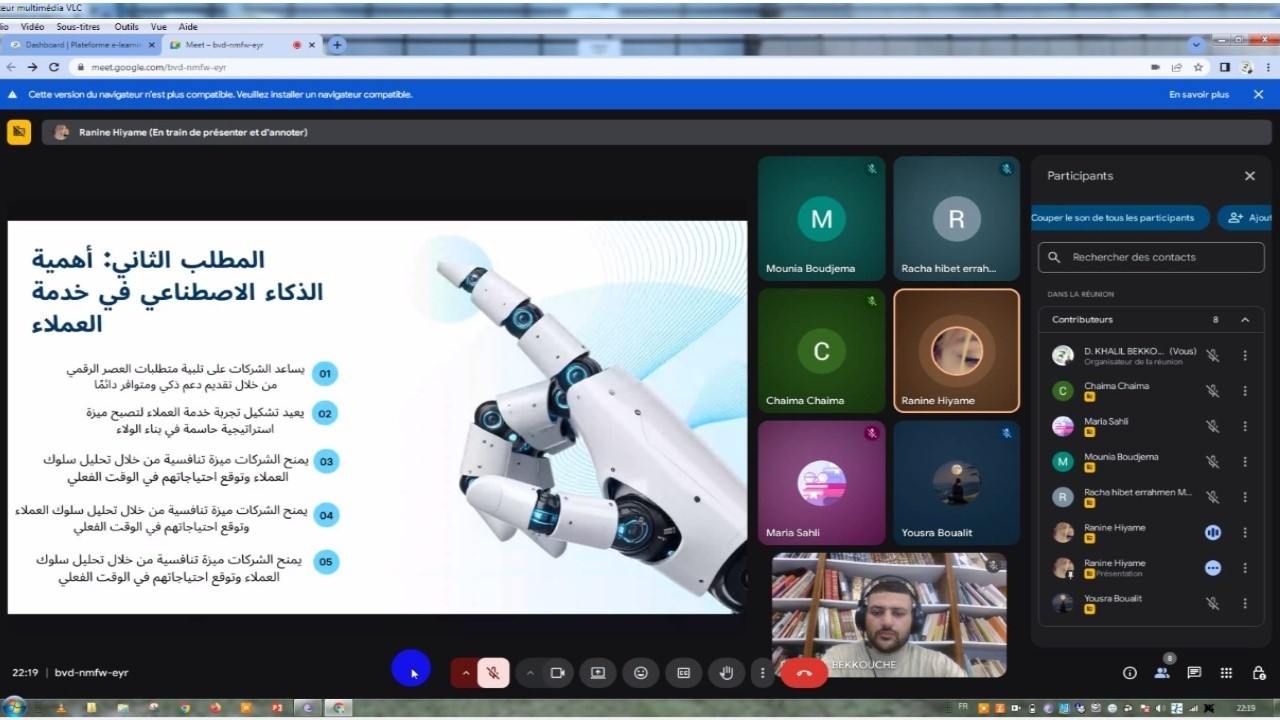Image resolution: width=1280 pixels, height=720 pixels.
Task: Click the self-view BEKKOUCHE video tile
Action: (889, 615)
